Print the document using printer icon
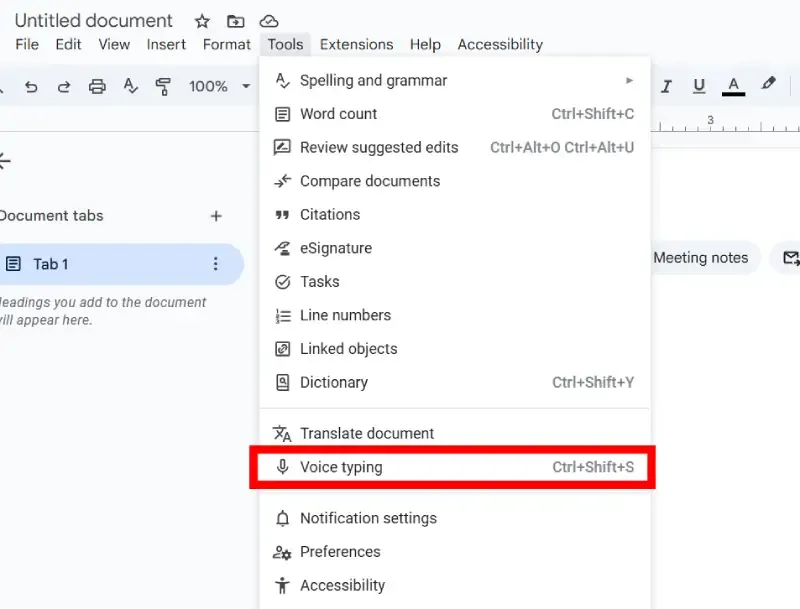The height and width of the screenshot is (609, 800). (97, 86)
